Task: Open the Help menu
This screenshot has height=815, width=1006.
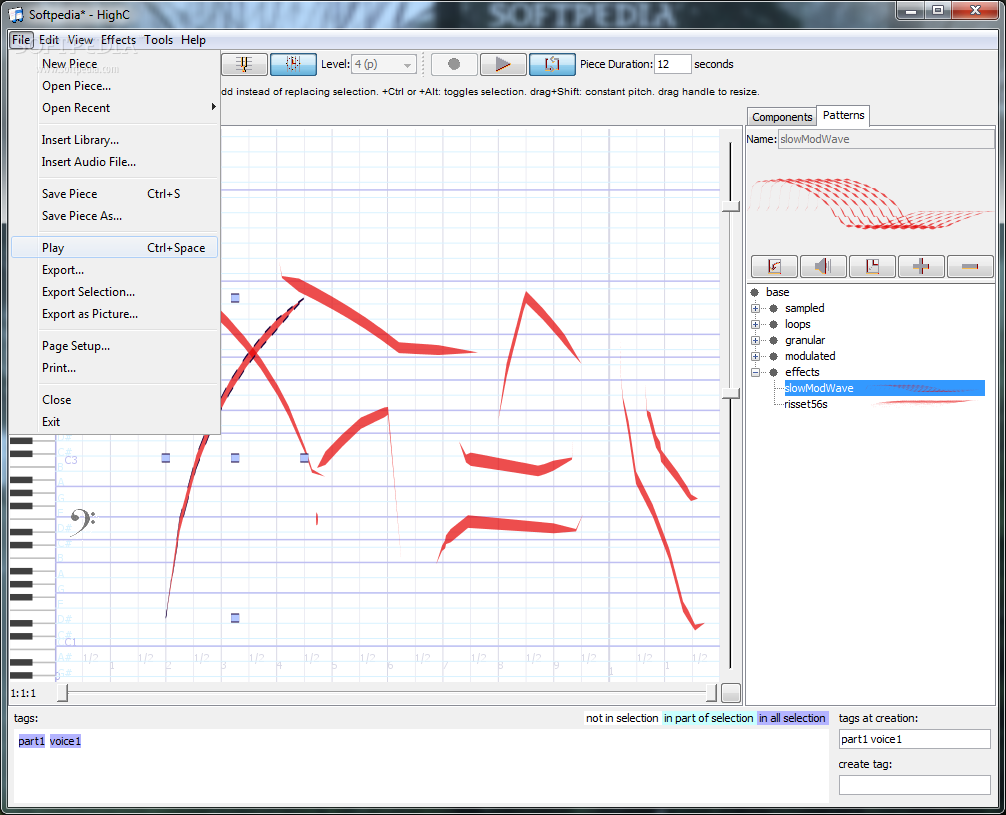Action: (193, 40)
